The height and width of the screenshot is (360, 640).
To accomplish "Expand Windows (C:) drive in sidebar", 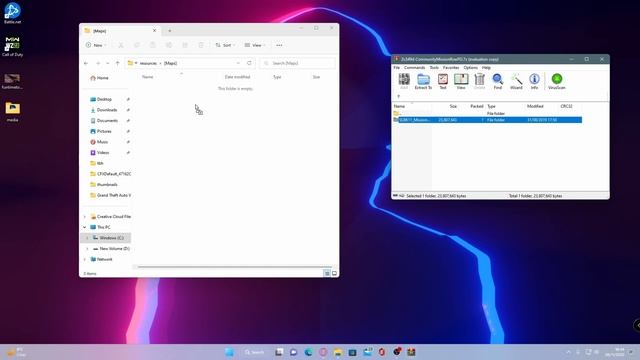I will (x=87, y=238).
